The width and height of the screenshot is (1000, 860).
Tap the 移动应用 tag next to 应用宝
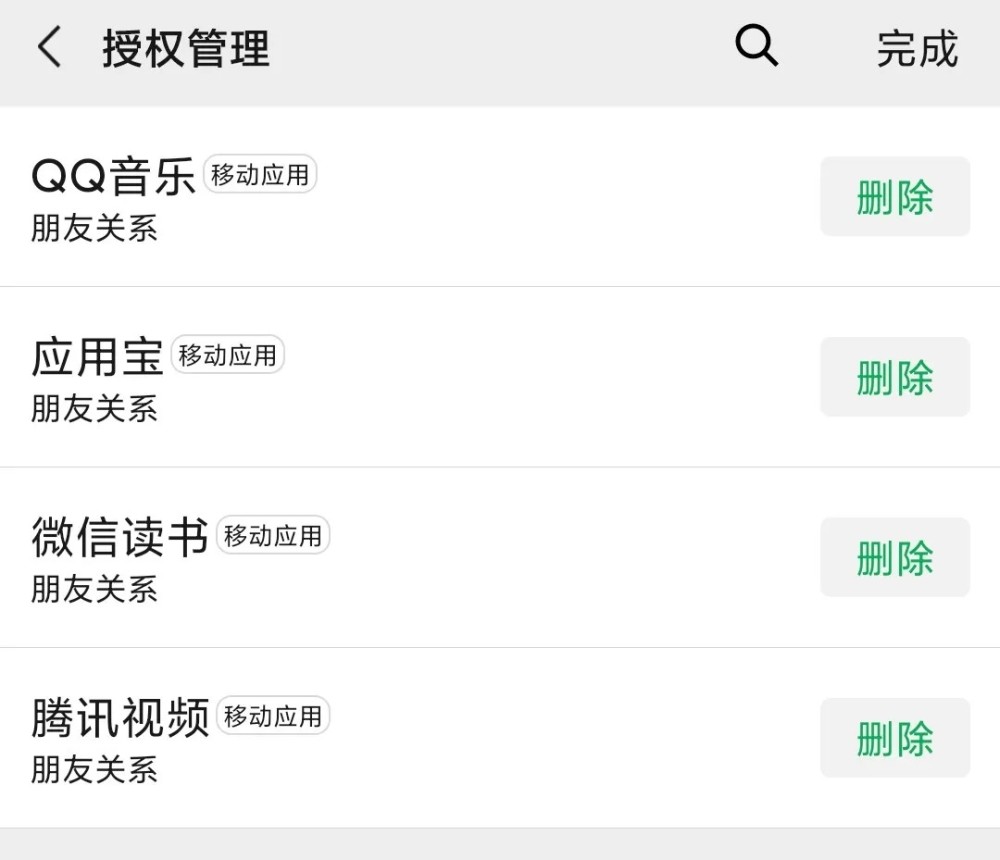(x=227, y=354)
